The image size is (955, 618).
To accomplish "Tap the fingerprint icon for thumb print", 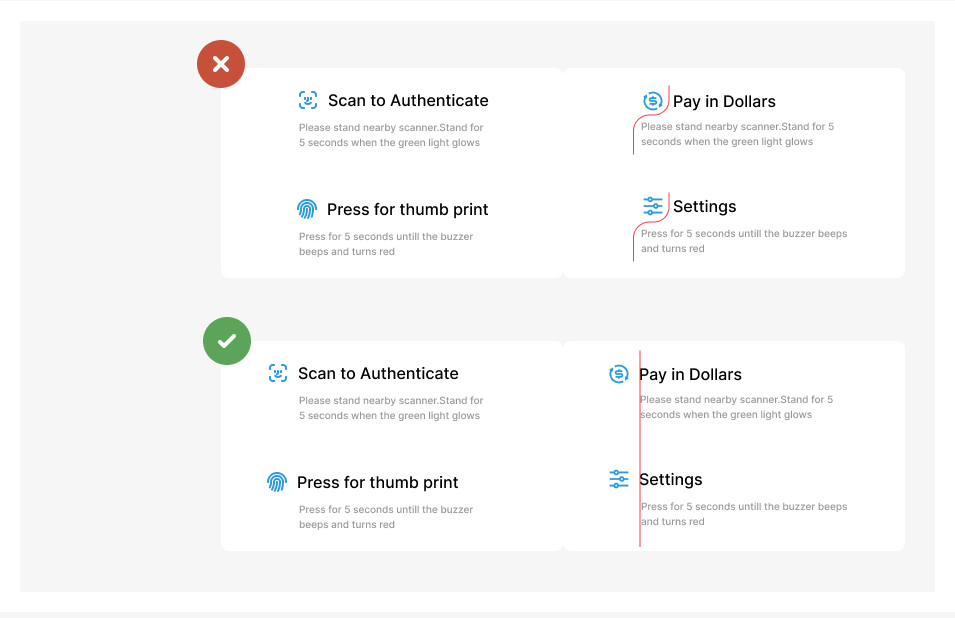I will point(306,209).
